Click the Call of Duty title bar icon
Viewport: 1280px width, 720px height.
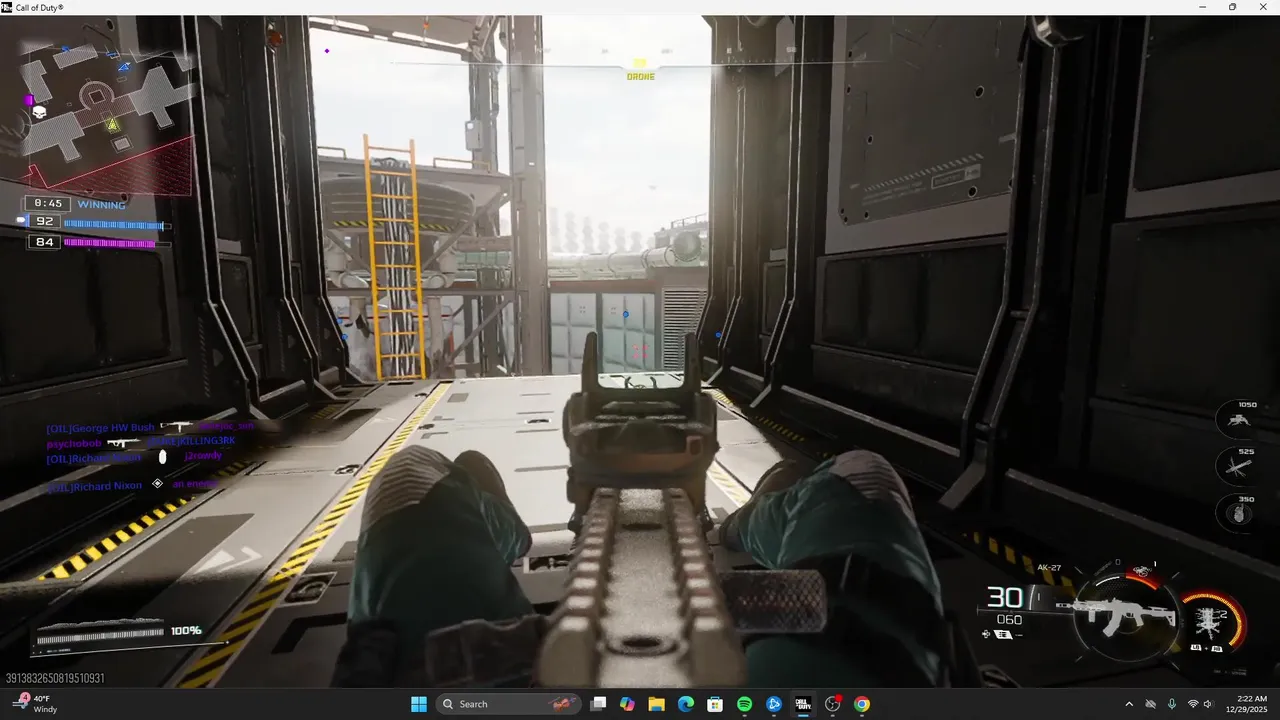coord(7,7)
